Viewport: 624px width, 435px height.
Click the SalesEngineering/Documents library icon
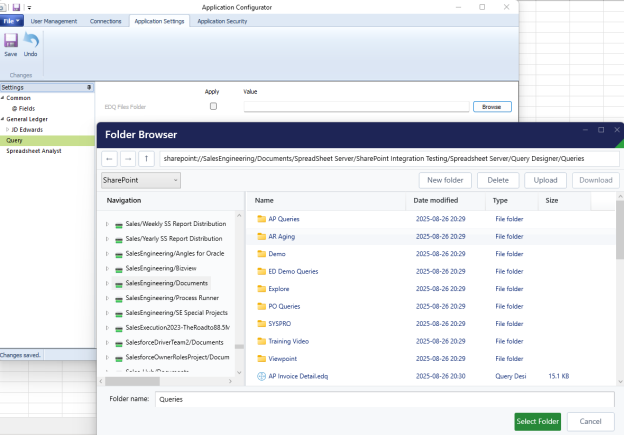(x=119, y=283)
